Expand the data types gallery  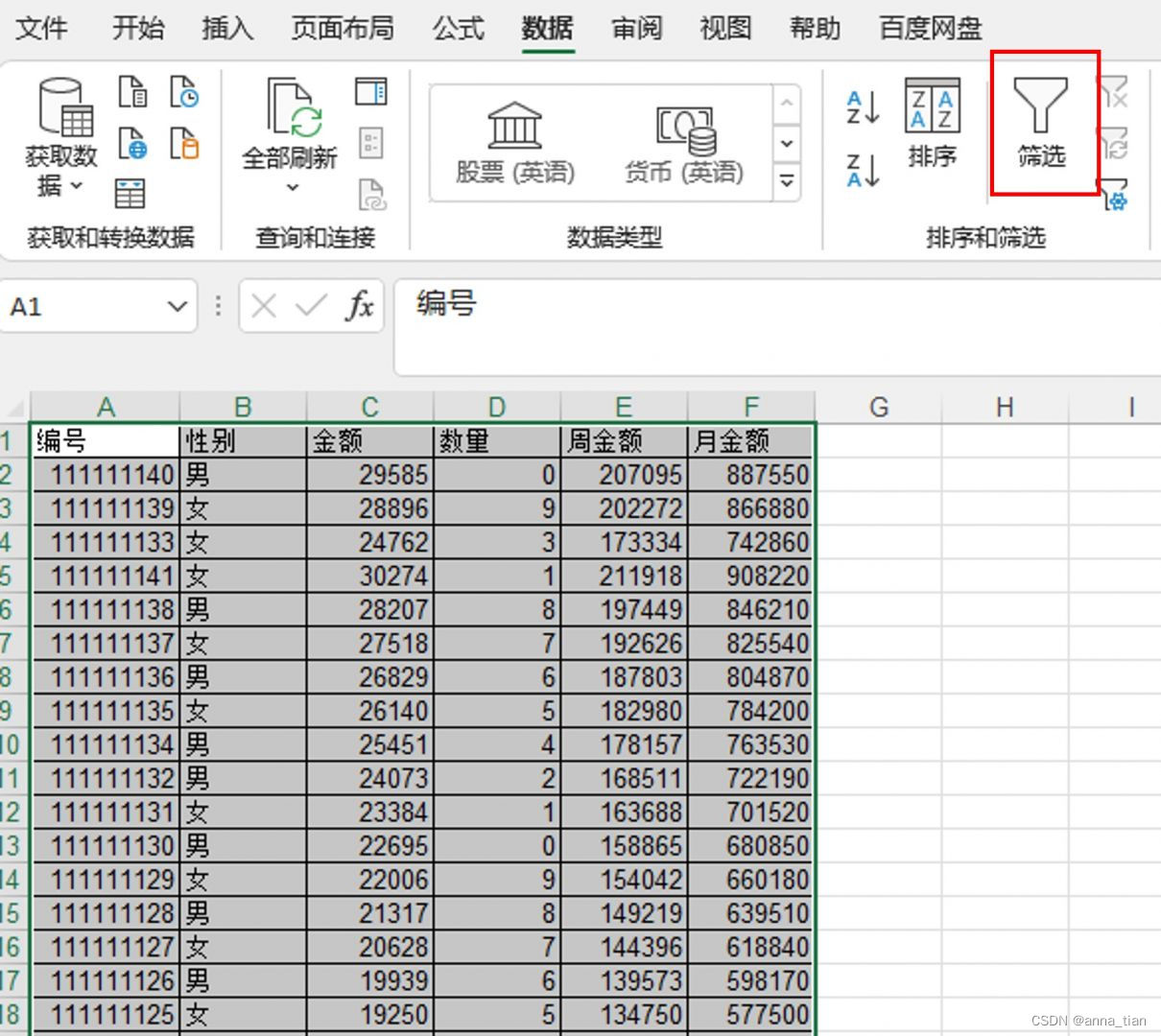coord(787,180)
